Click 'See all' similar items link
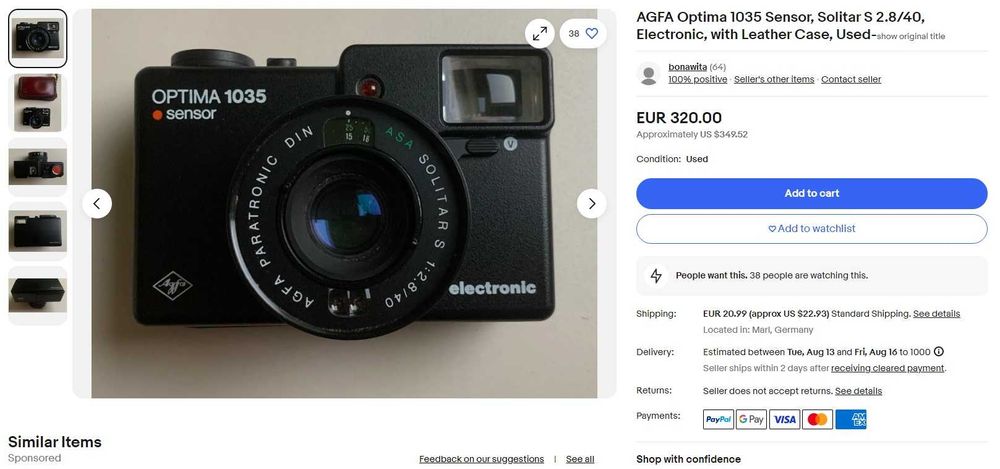This screenshot has width=1000, height=469. [x=580, y=459]
